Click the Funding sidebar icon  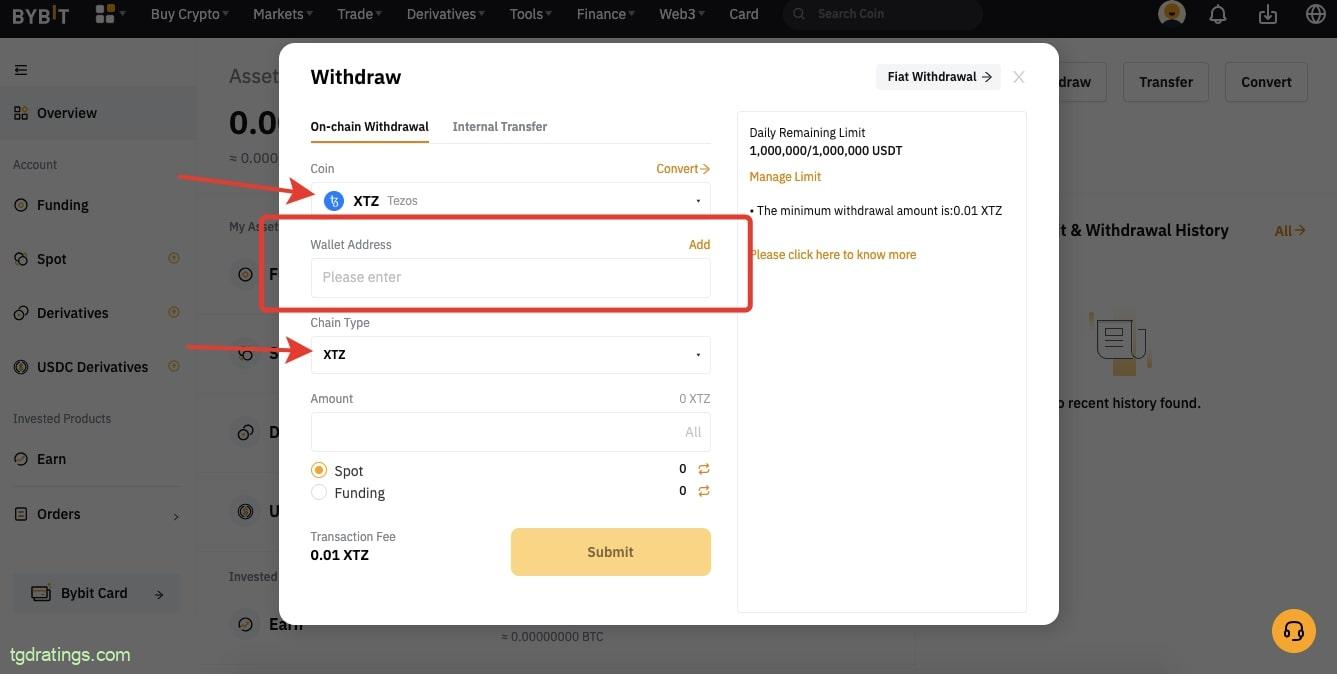pos(21,205)
